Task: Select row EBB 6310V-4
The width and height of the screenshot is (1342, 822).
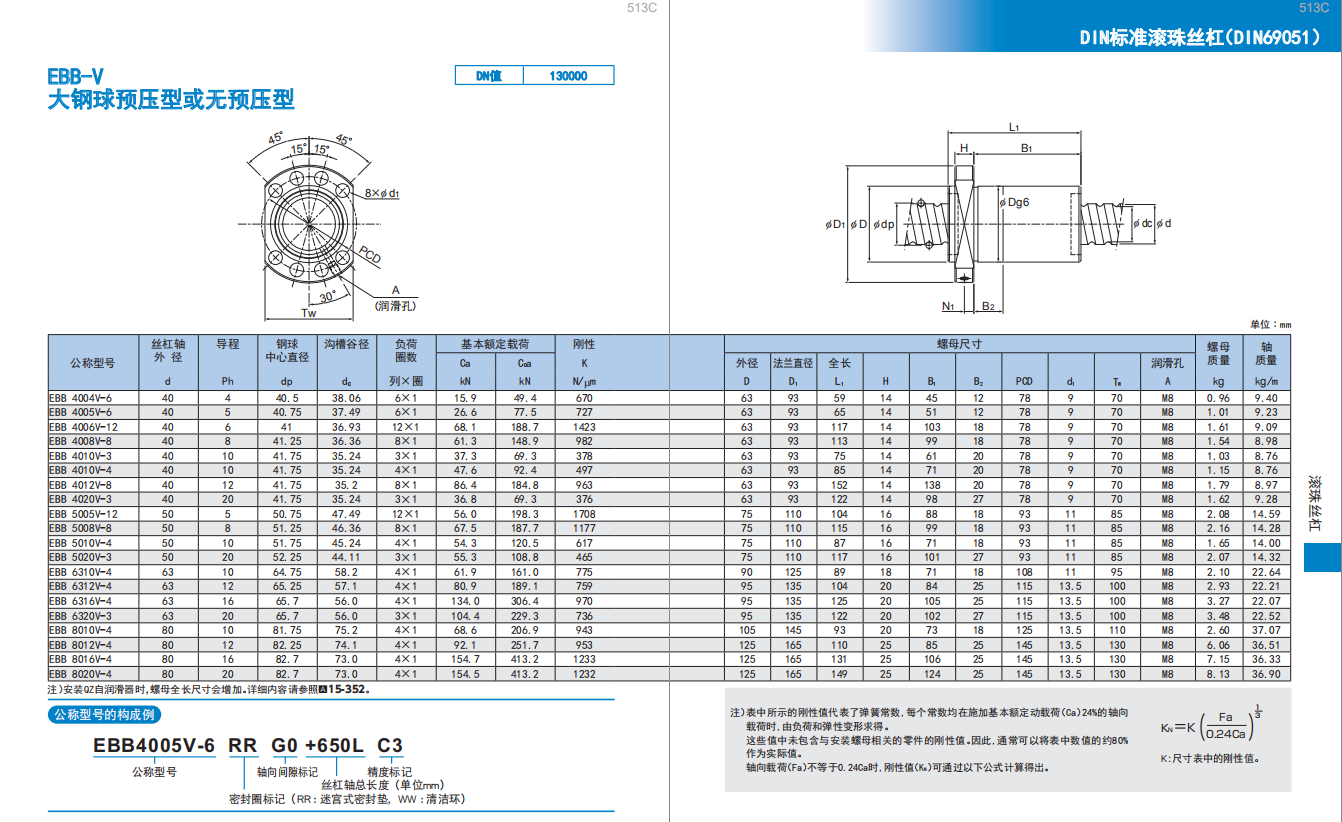Action: (x=669, y=572)
